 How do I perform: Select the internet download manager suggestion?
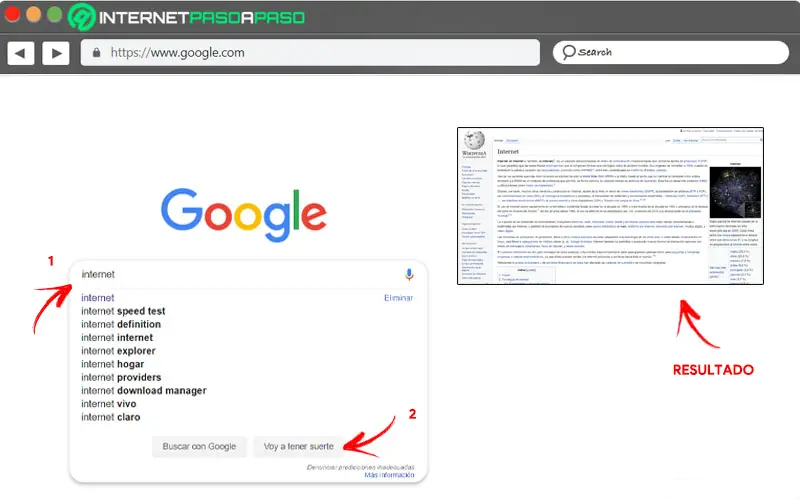coord(144,391)
